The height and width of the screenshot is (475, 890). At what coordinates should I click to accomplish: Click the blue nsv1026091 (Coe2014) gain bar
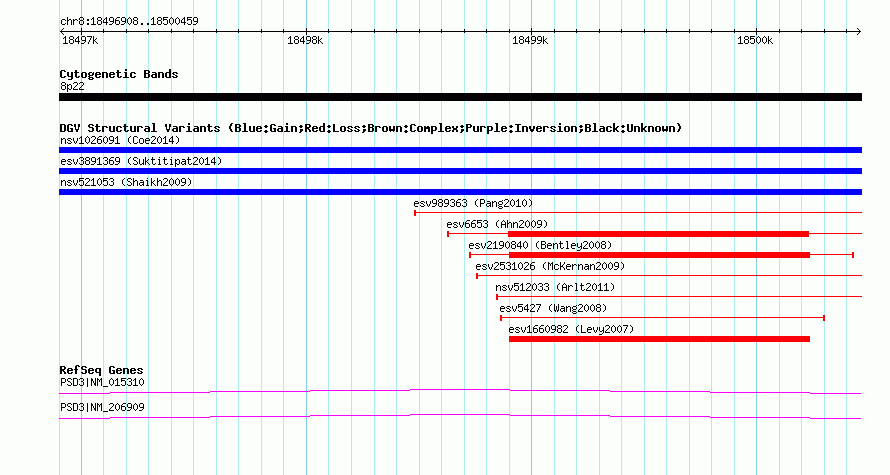[x=460, y=150]
